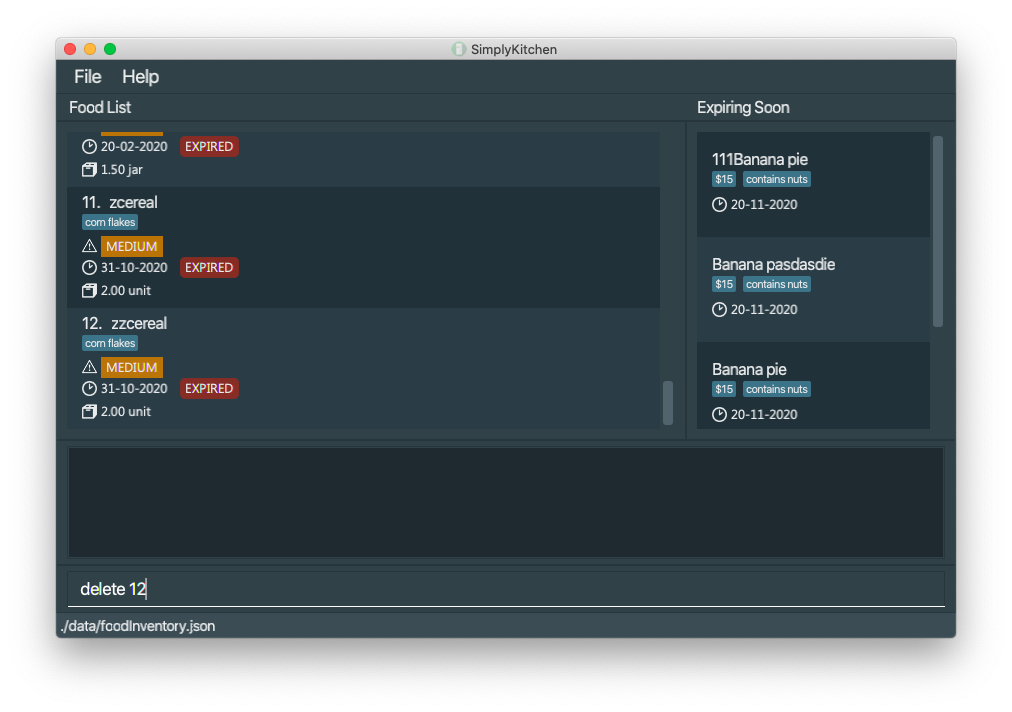Click the 20-11-2020 date under Banana pasdasdie

(764, 310)
